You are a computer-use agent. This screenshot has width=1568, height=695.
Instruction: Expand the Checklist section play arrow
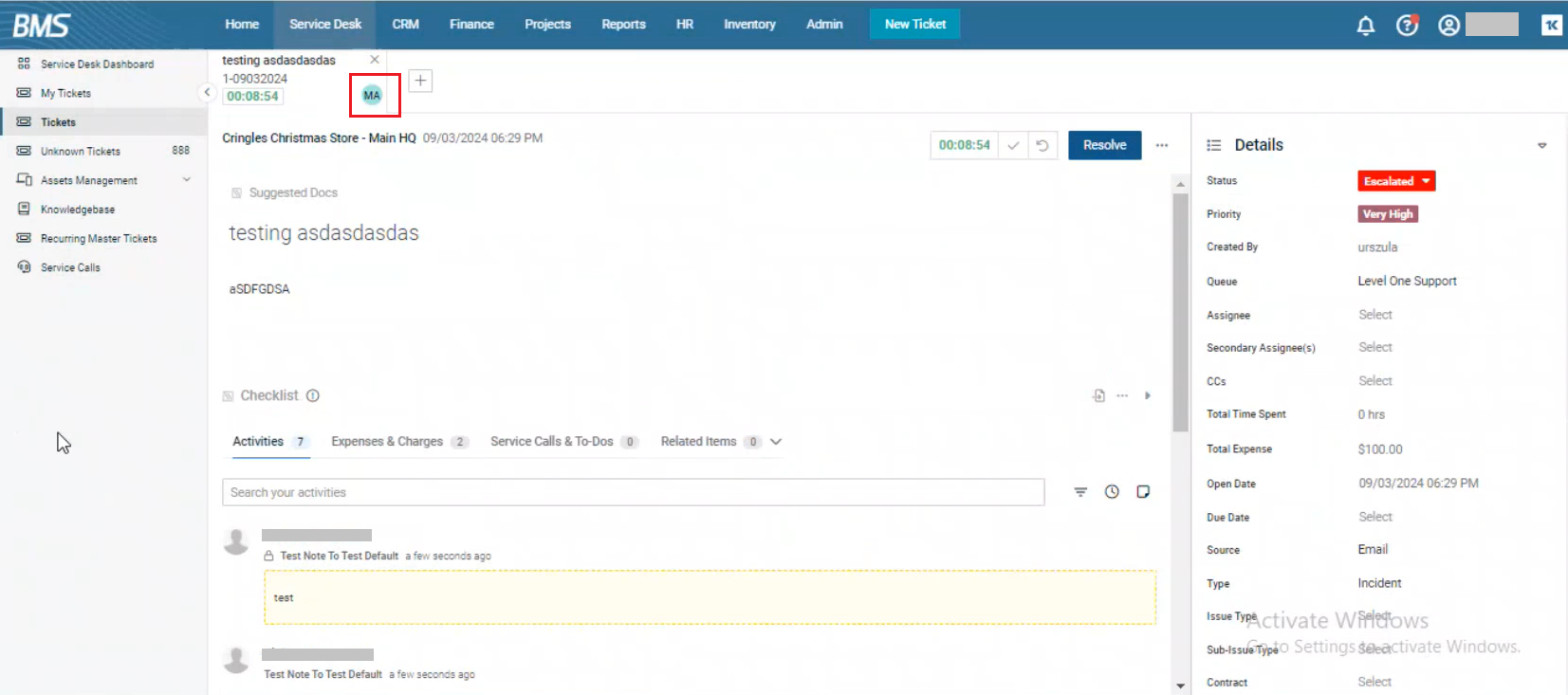(x=1148, y=396)
